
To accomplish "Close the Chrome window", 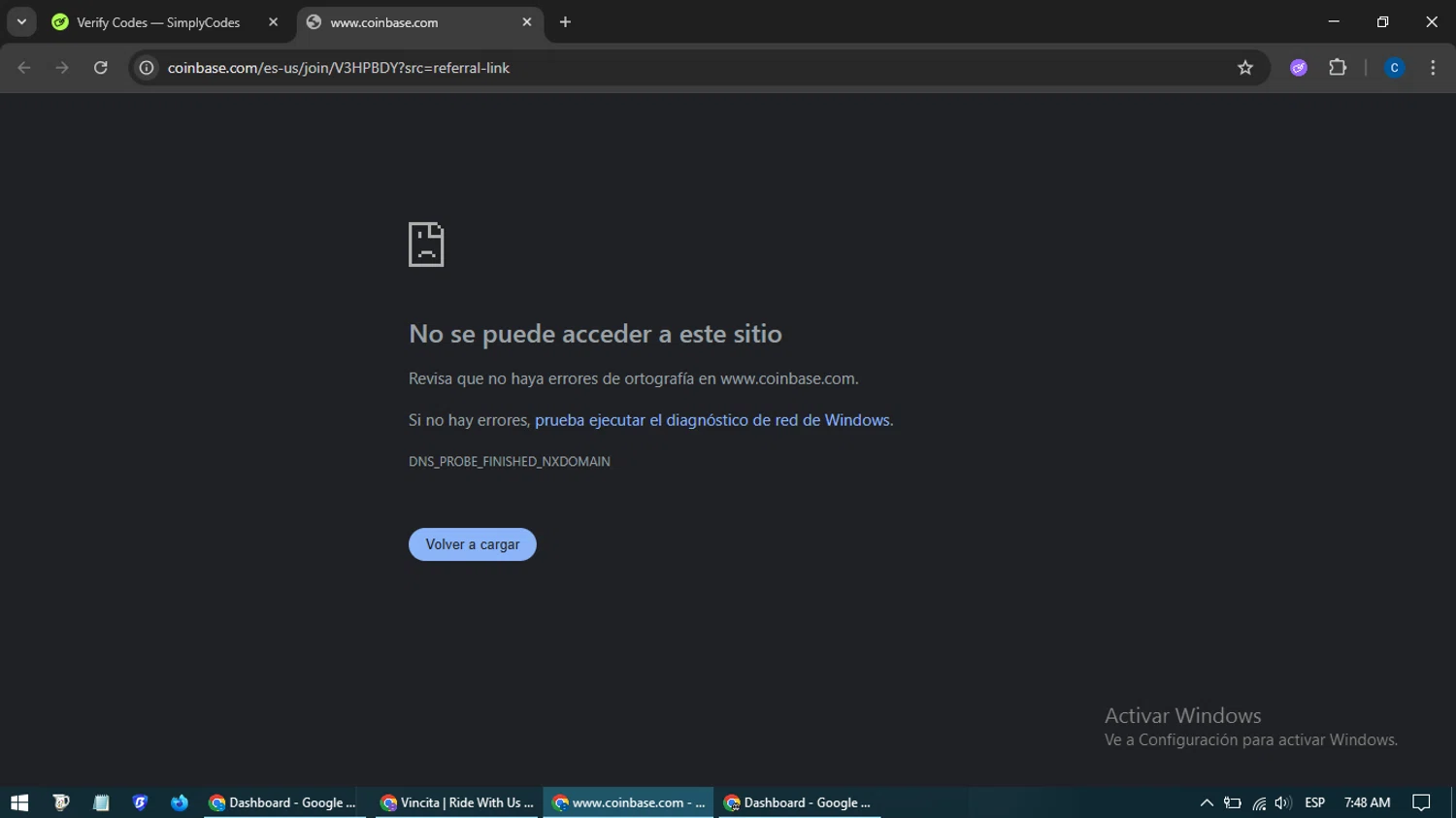I will click(1431, 21).
